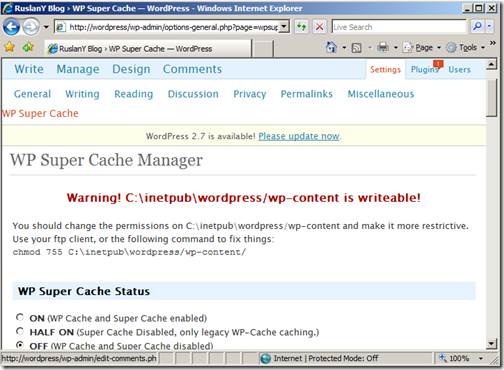
Task: Click the Tools menu gear icon
Action: point(451,48)
